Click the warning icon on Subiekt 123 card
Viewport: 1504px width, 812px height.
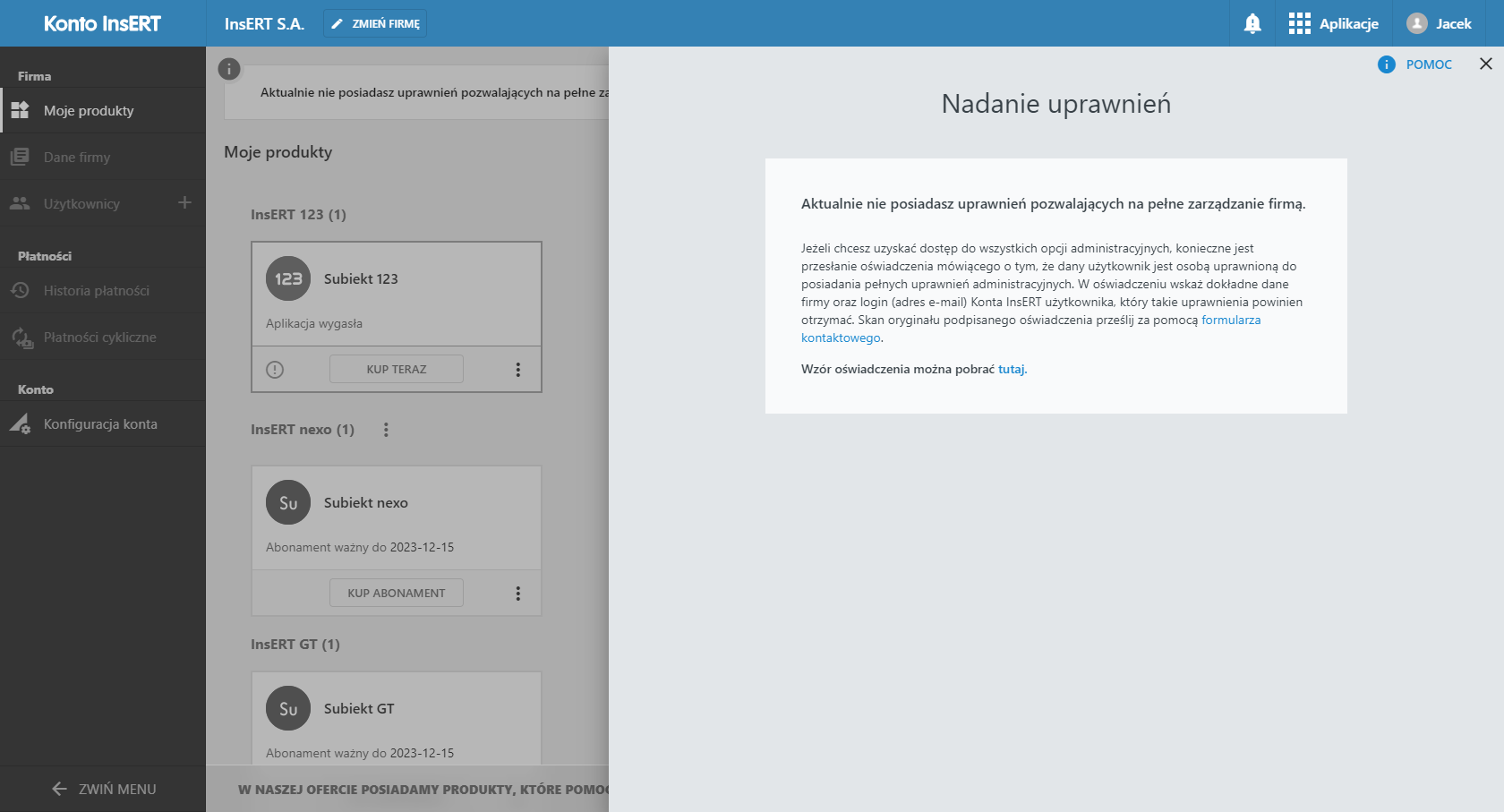[x=275, y=370]
